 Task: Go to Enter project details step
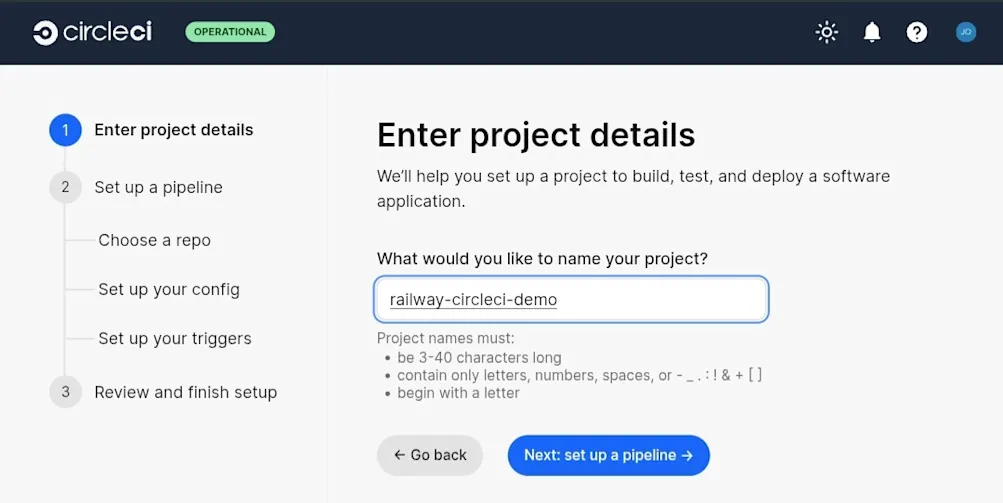click(174, 130)
